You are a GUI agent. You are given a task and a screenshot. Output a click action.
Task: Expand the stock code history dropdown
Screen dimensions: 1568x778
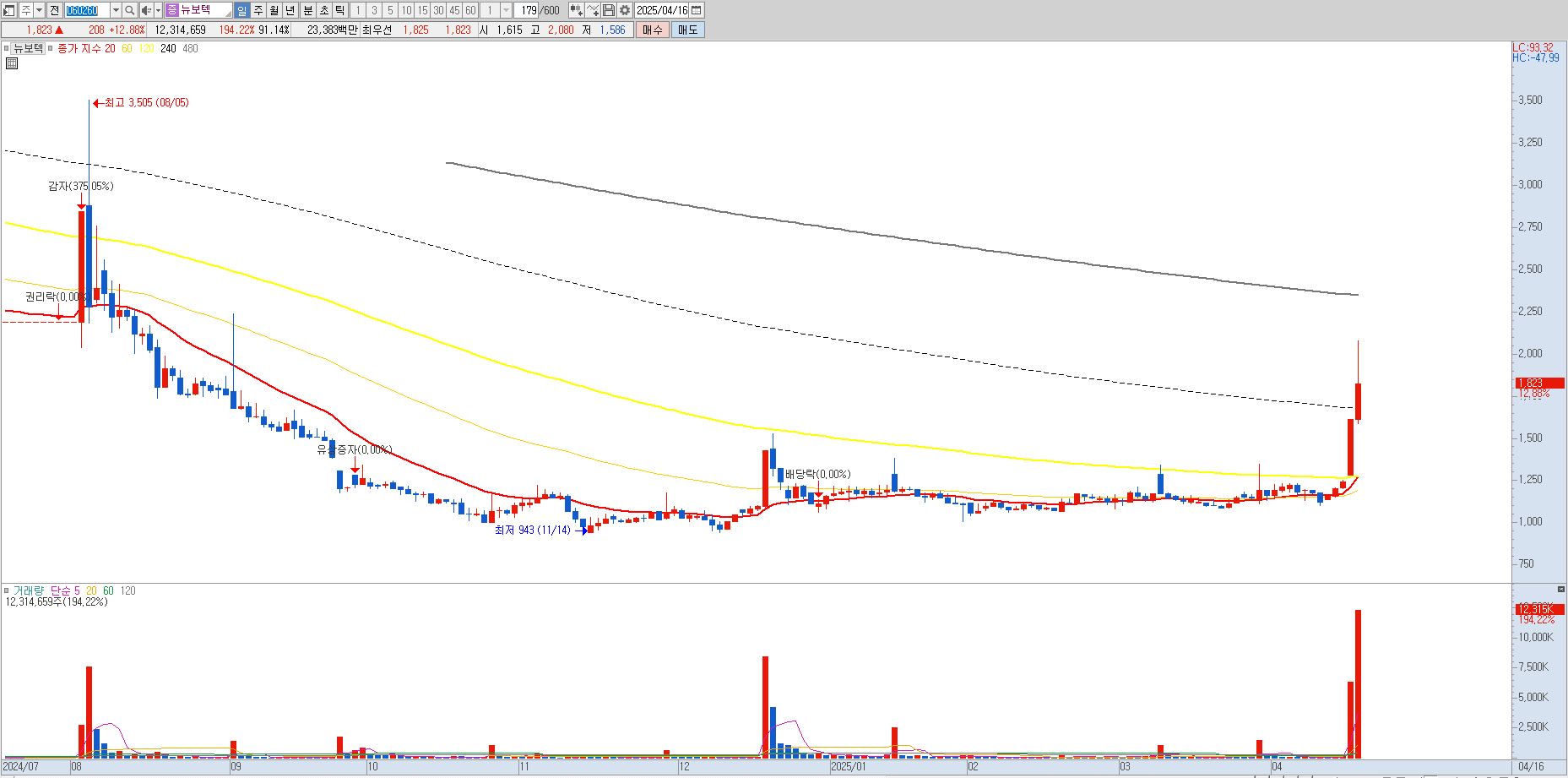116,10
